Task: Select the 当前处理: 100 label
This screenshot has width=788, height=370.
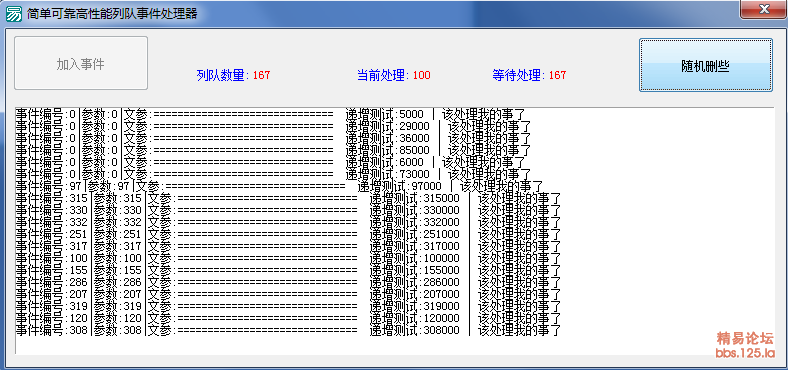Action: coord(393,75)
